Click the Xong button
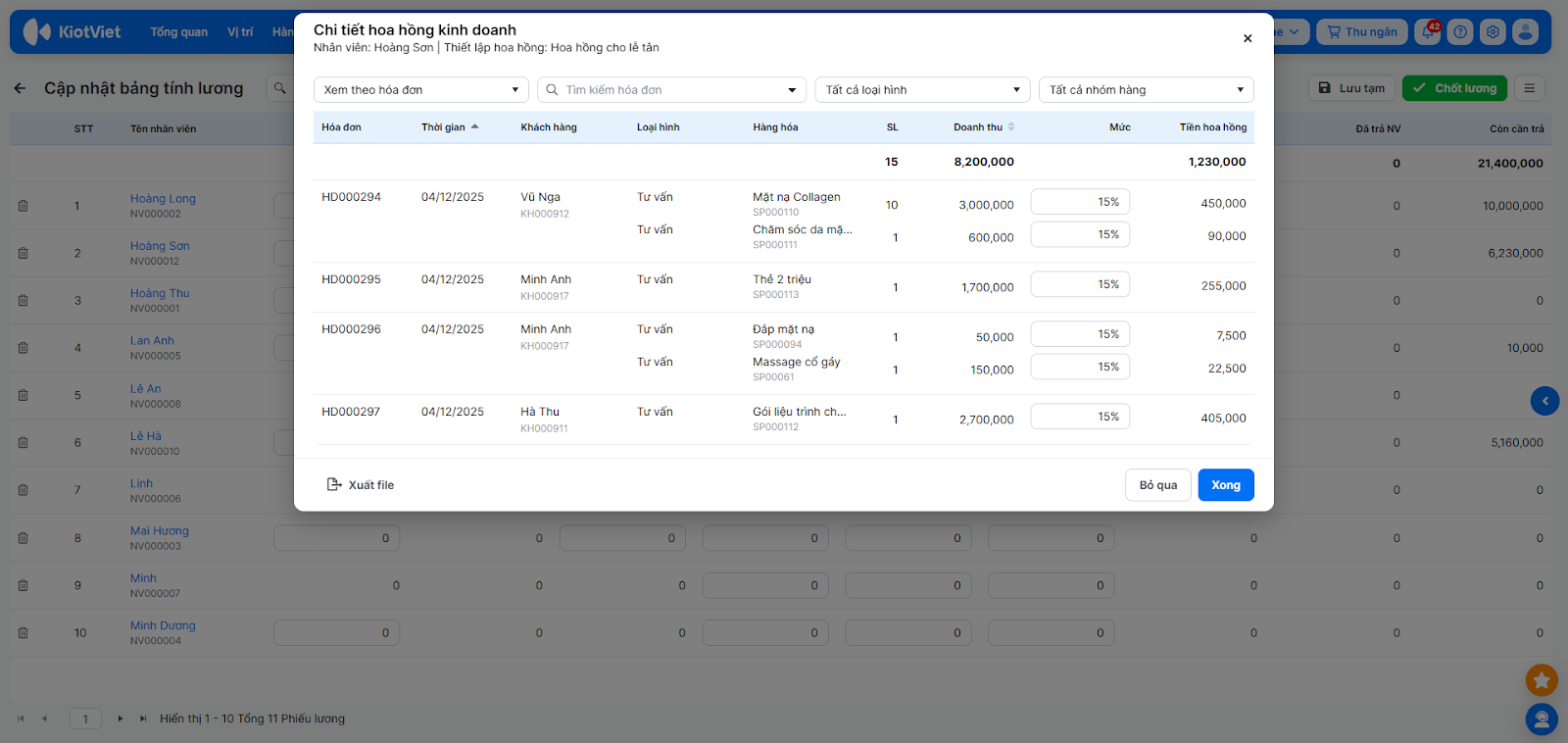Viewport: 1568px width, 743px height. (1225, 485)
